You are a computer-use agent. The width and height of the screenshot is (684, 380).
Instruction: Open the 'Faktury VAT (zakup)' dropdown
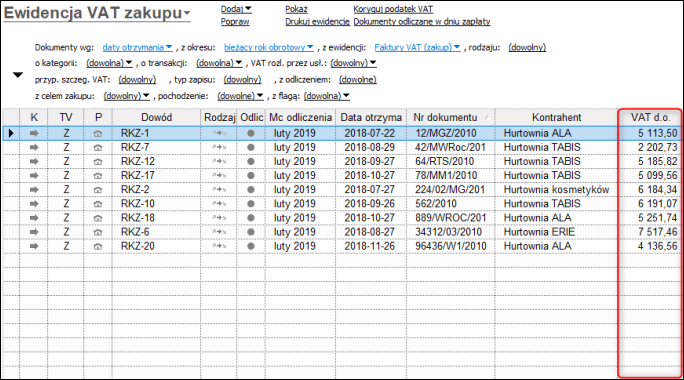pyautogui.click(x=417, y=48)
